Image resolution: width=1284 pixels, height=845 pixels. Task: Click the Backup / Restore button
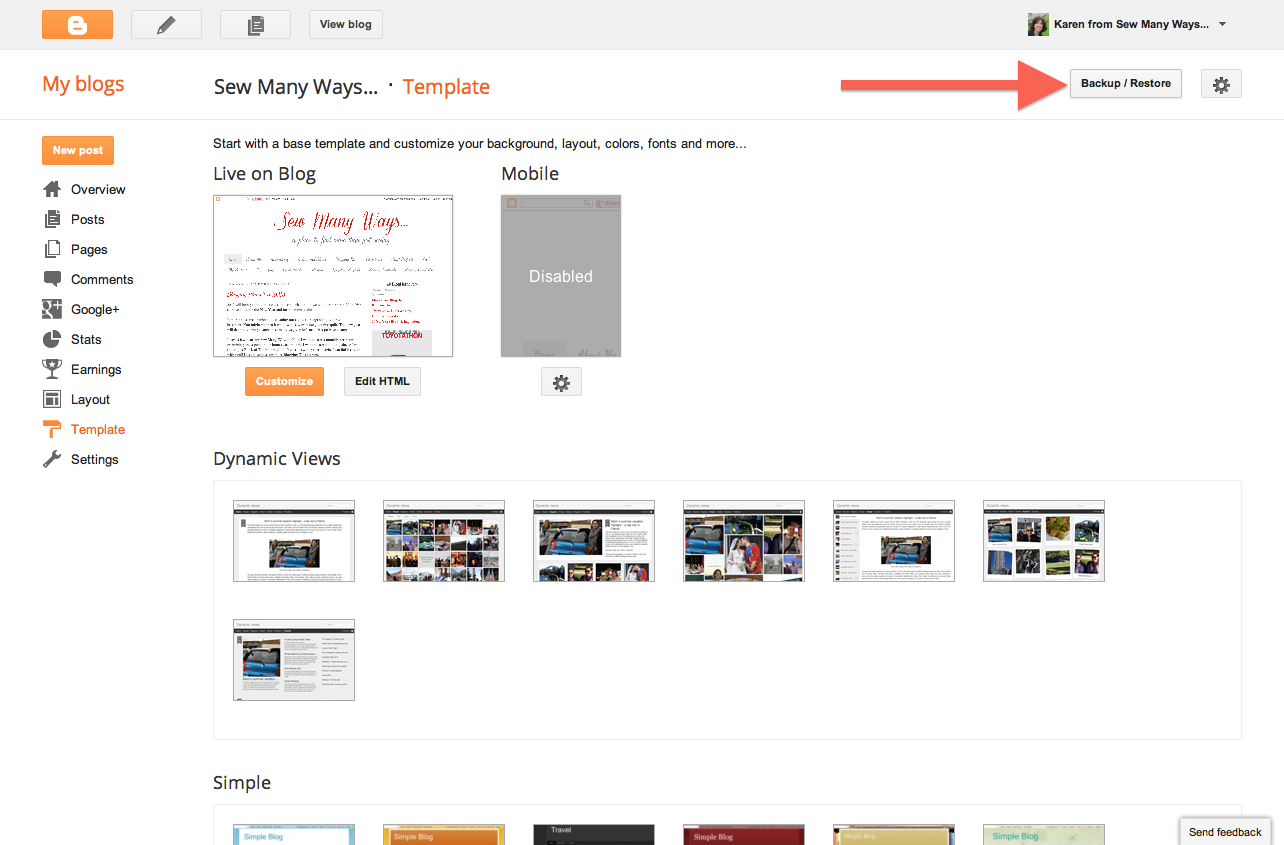1125,84
